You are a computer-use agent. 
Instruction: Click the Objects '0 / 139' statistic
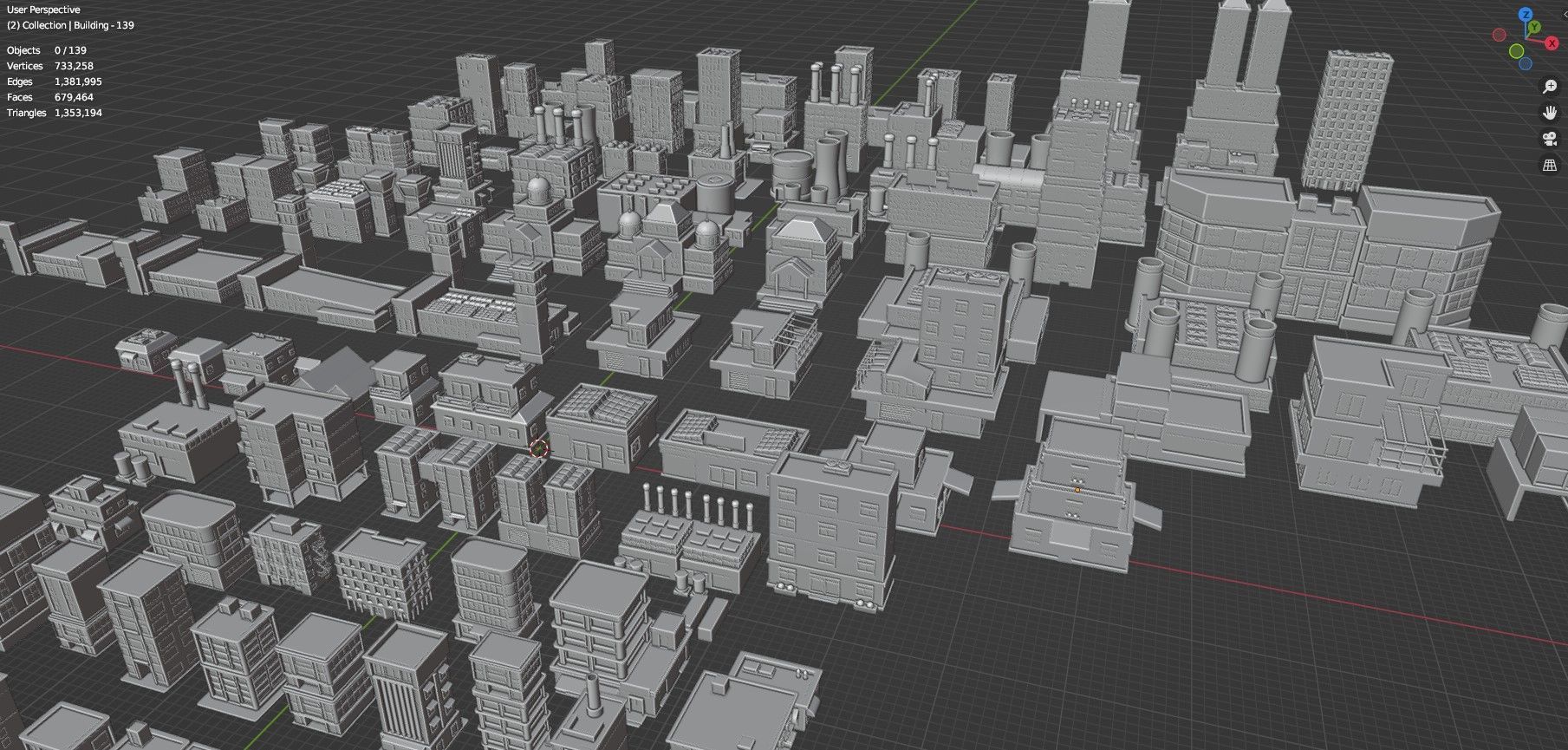(x=70, y=50)
